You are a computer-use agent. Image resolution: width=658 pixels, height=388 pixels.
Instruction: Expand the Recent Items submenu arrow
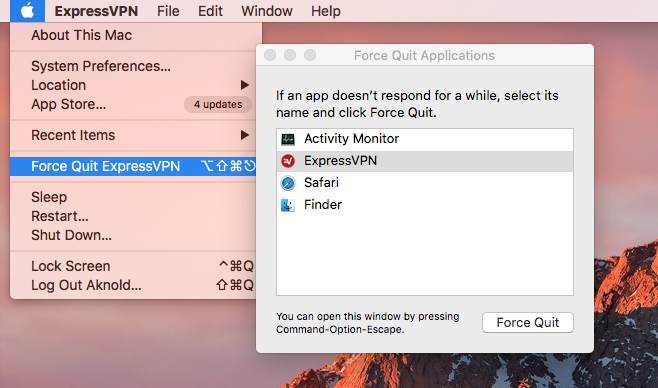pos(245,135)
